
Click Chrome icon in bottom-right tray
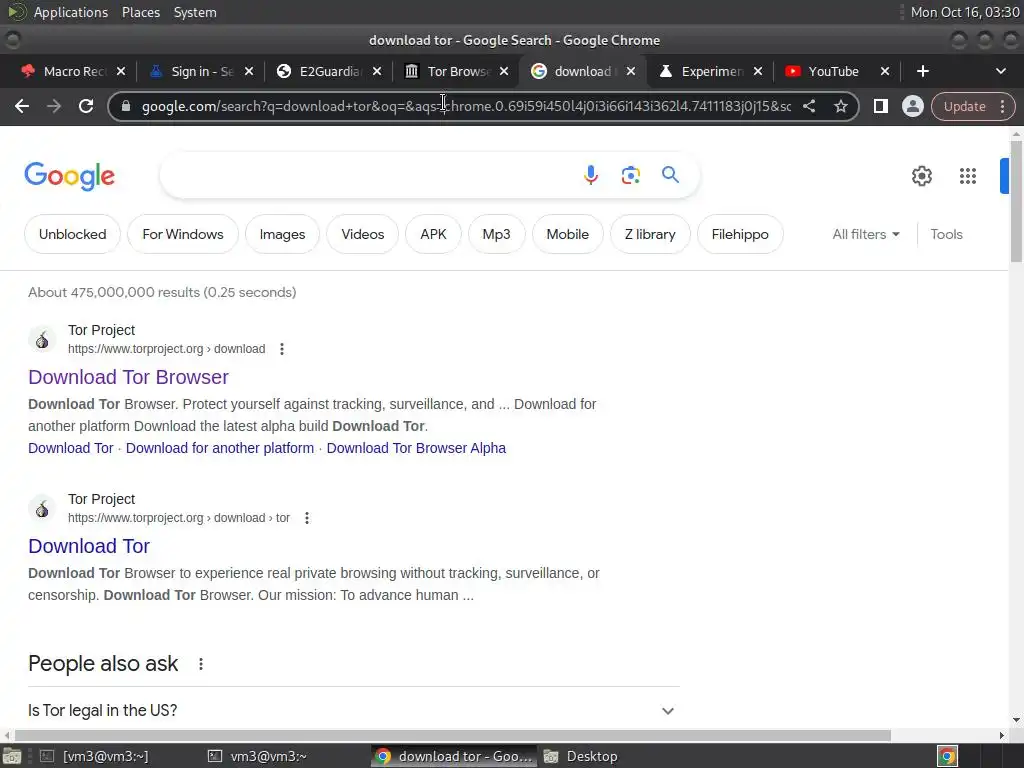pos(947,756)
